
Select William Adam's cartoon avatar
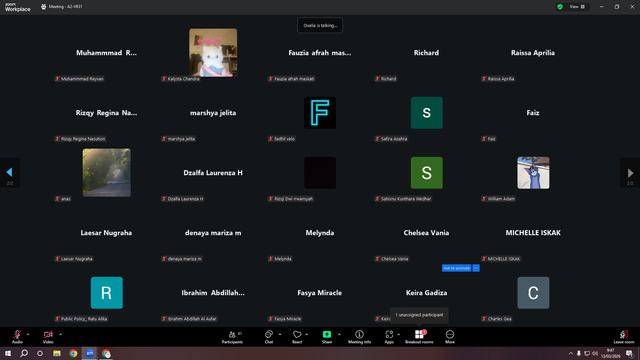[533, 173]
